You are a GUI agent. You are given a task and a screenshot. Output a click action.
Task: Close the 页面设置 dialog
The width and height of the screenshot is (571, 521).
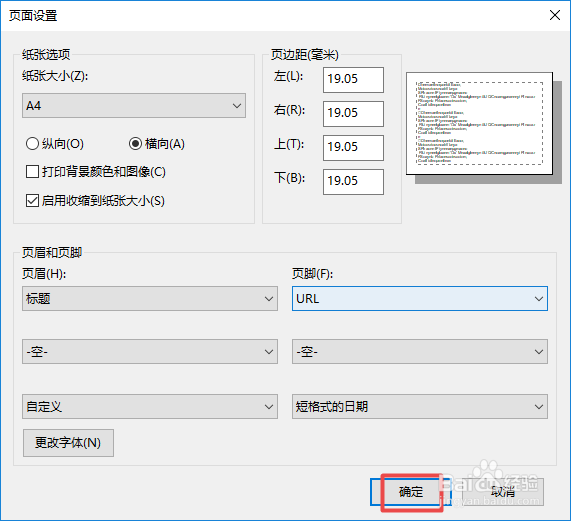click(x=555, y=15)
